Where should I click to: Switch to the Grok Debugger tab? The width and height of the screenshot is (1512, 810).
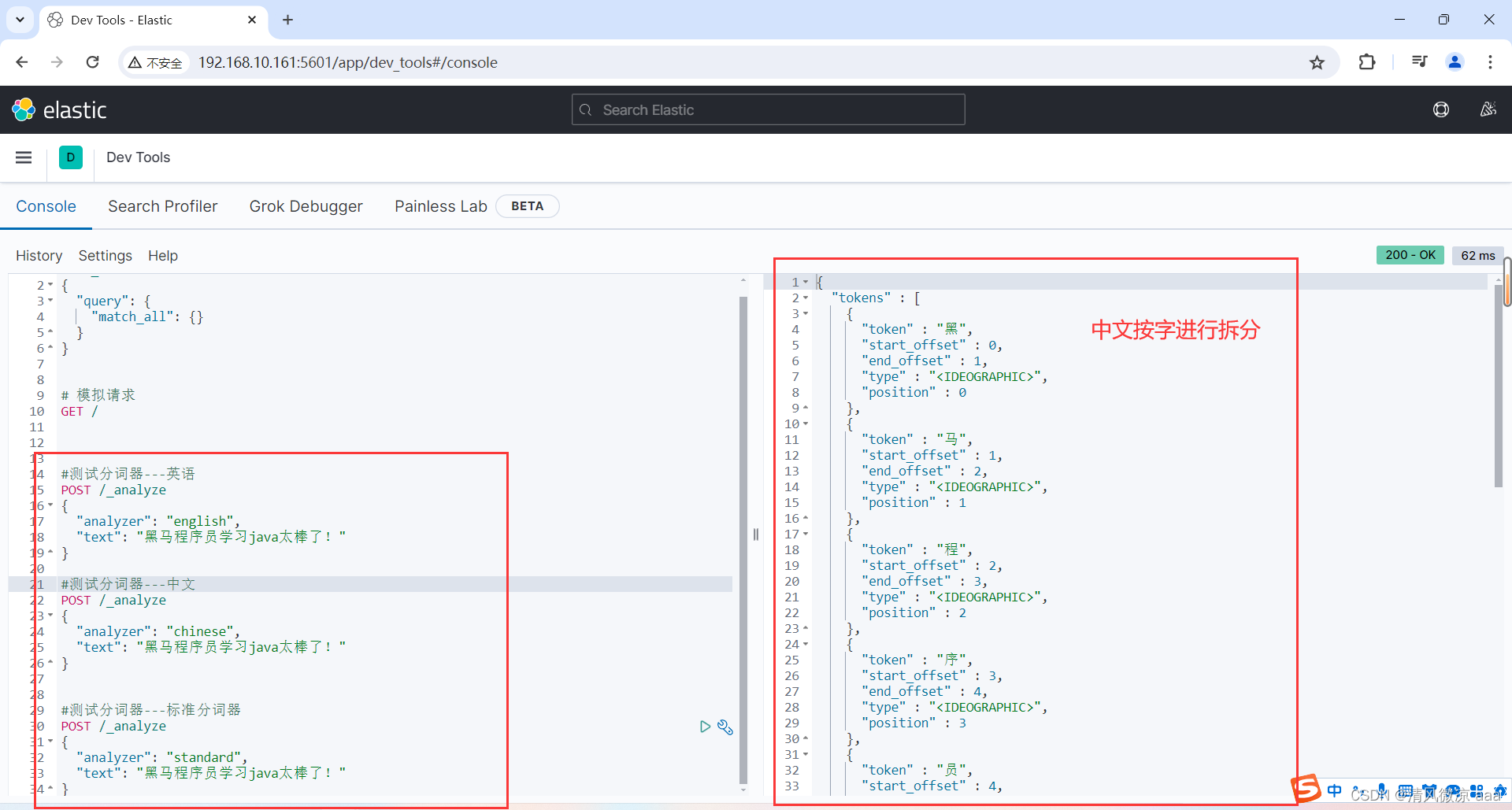pyautogui.click(x=306, y=206)
